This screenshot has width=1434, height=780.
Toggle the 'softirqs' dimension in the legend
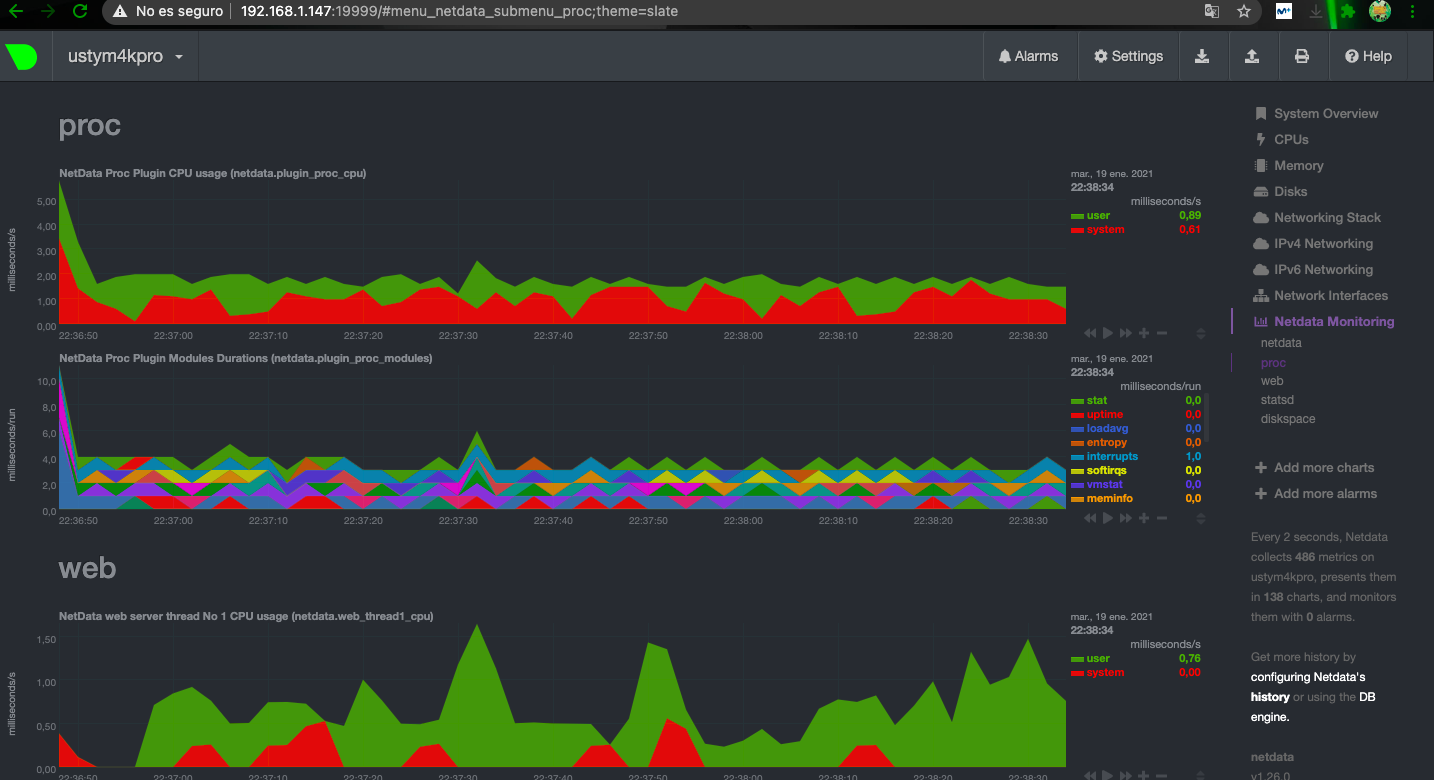[1107, 470]
